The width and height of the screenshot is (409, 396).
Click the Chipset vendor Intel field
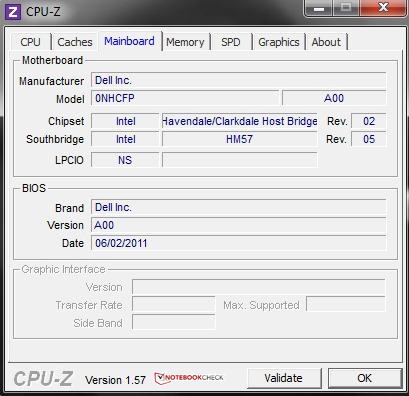click(x=125, y=121)
